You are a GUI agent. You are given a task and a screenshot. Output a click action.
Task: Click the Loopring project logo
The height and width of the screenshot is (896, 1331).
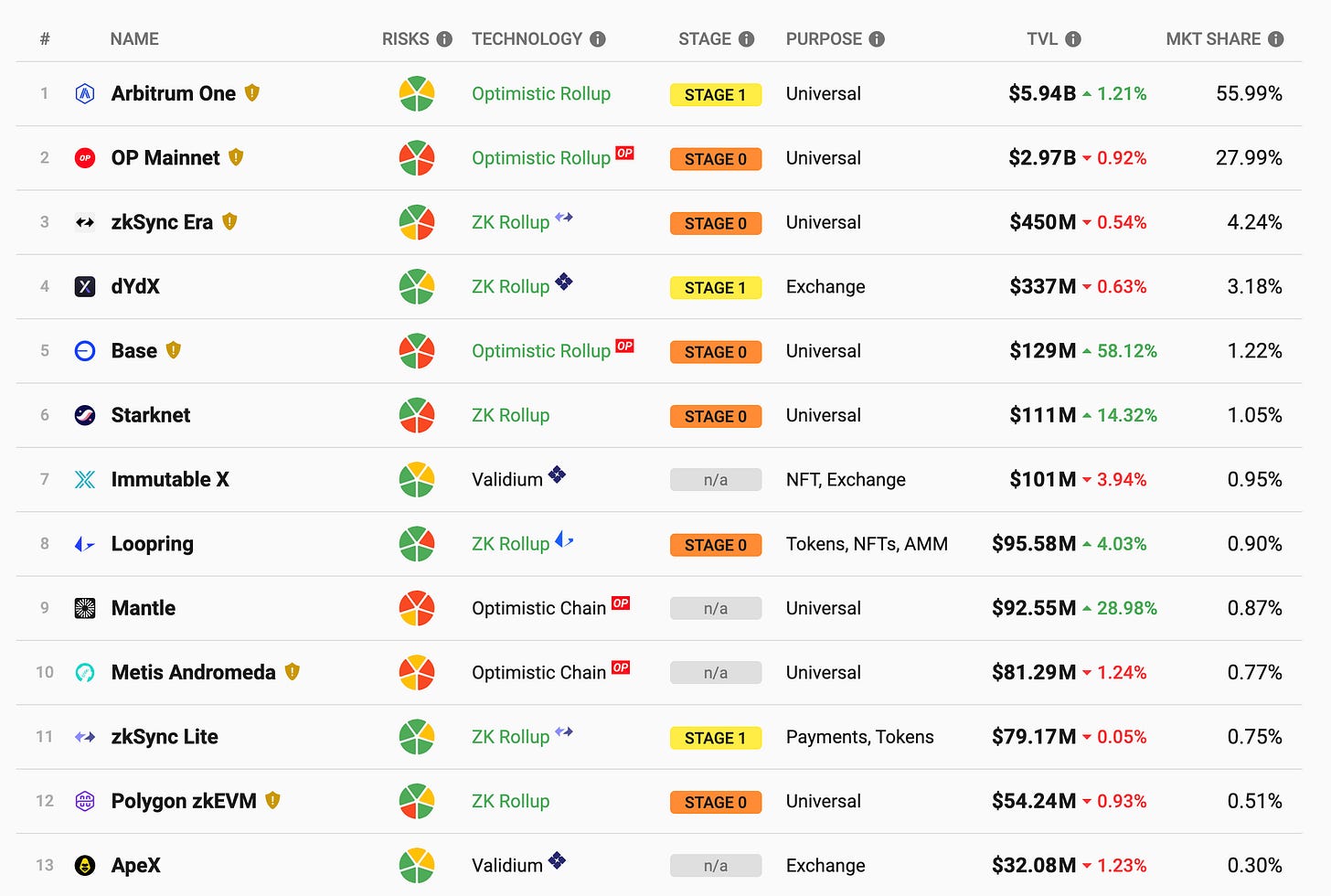[x=85, y=544]
